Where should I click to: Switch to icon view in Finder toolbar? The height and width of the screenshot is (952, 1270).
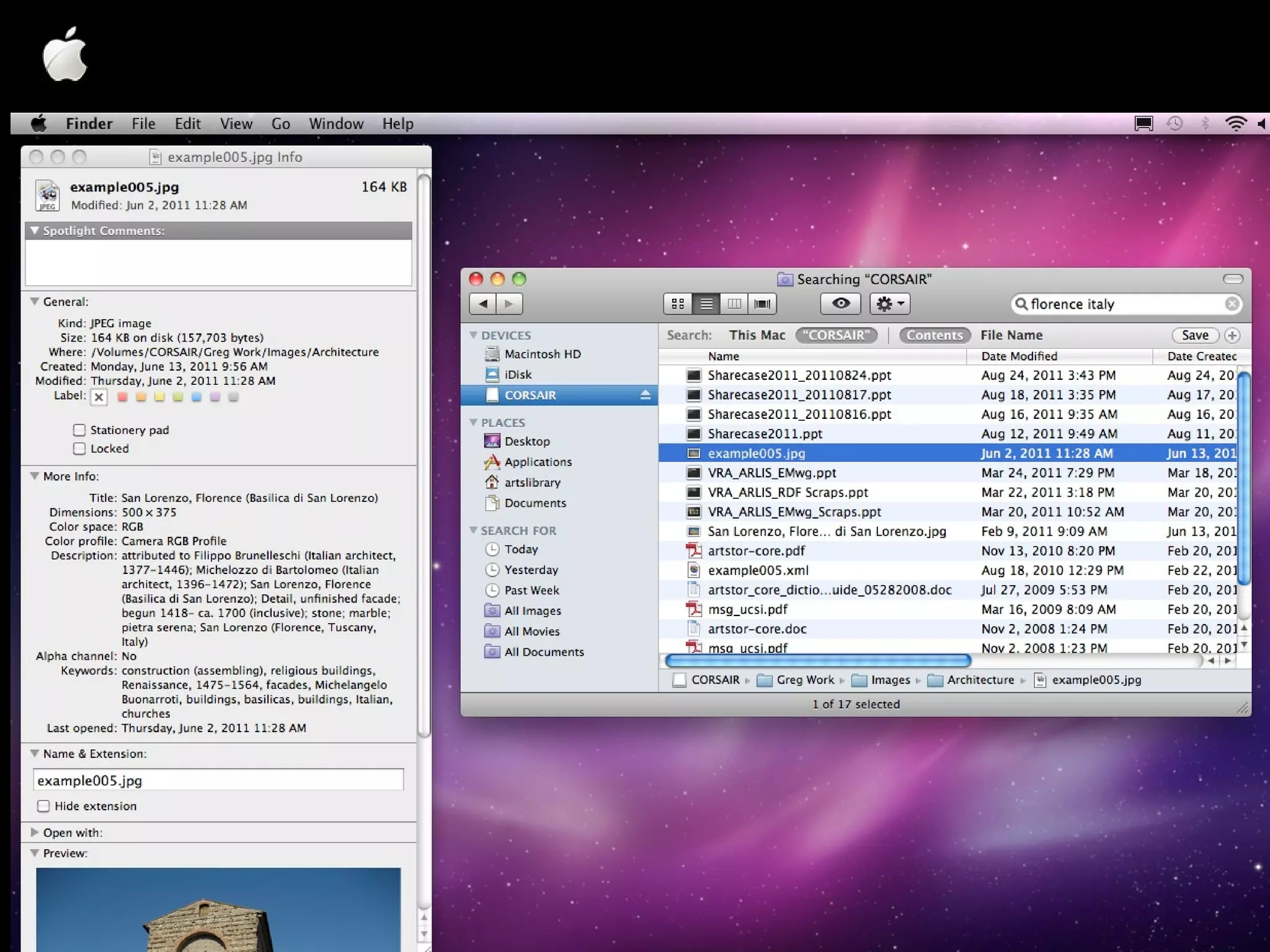click(x=678, y=304)
